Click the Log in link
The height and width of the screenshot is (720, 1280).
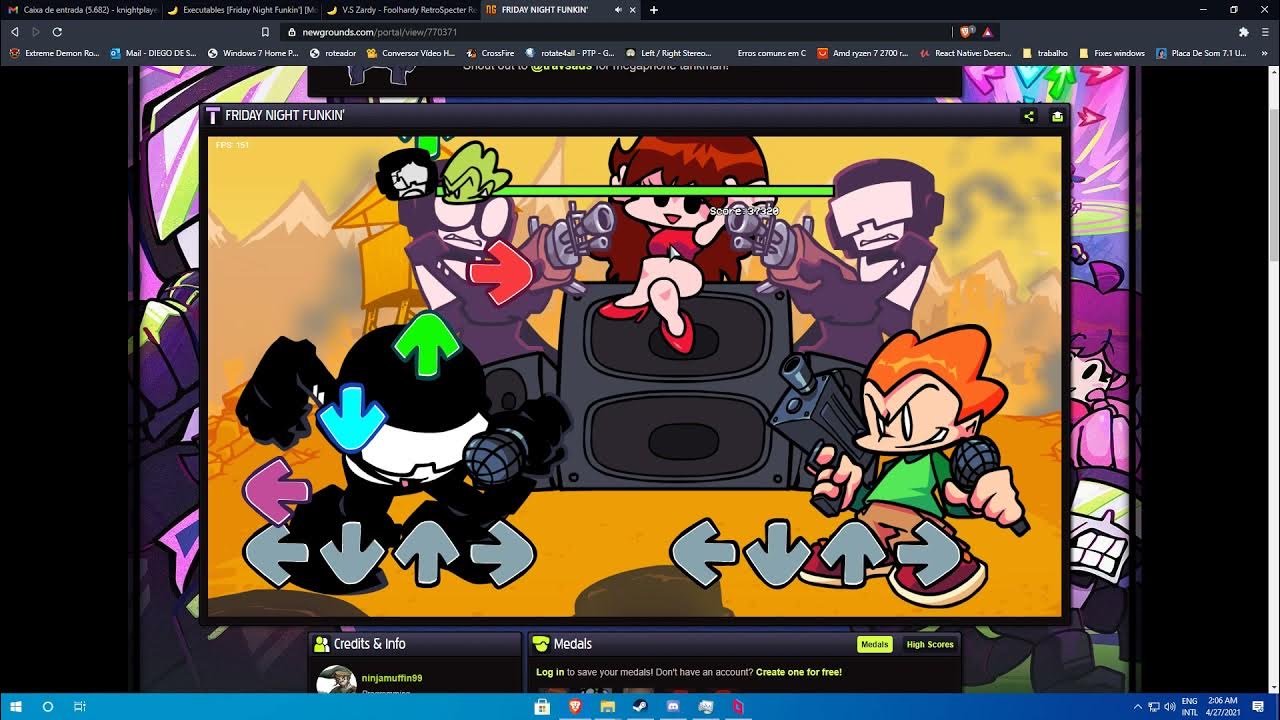550,672
